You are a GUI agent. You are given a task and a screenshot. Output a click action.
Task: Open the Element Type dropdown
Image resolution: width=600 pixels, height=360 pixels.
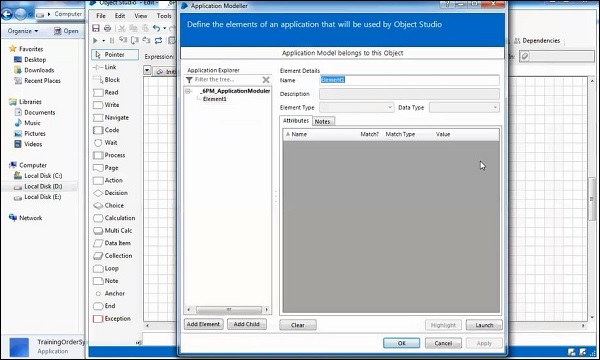pos(356,108)
